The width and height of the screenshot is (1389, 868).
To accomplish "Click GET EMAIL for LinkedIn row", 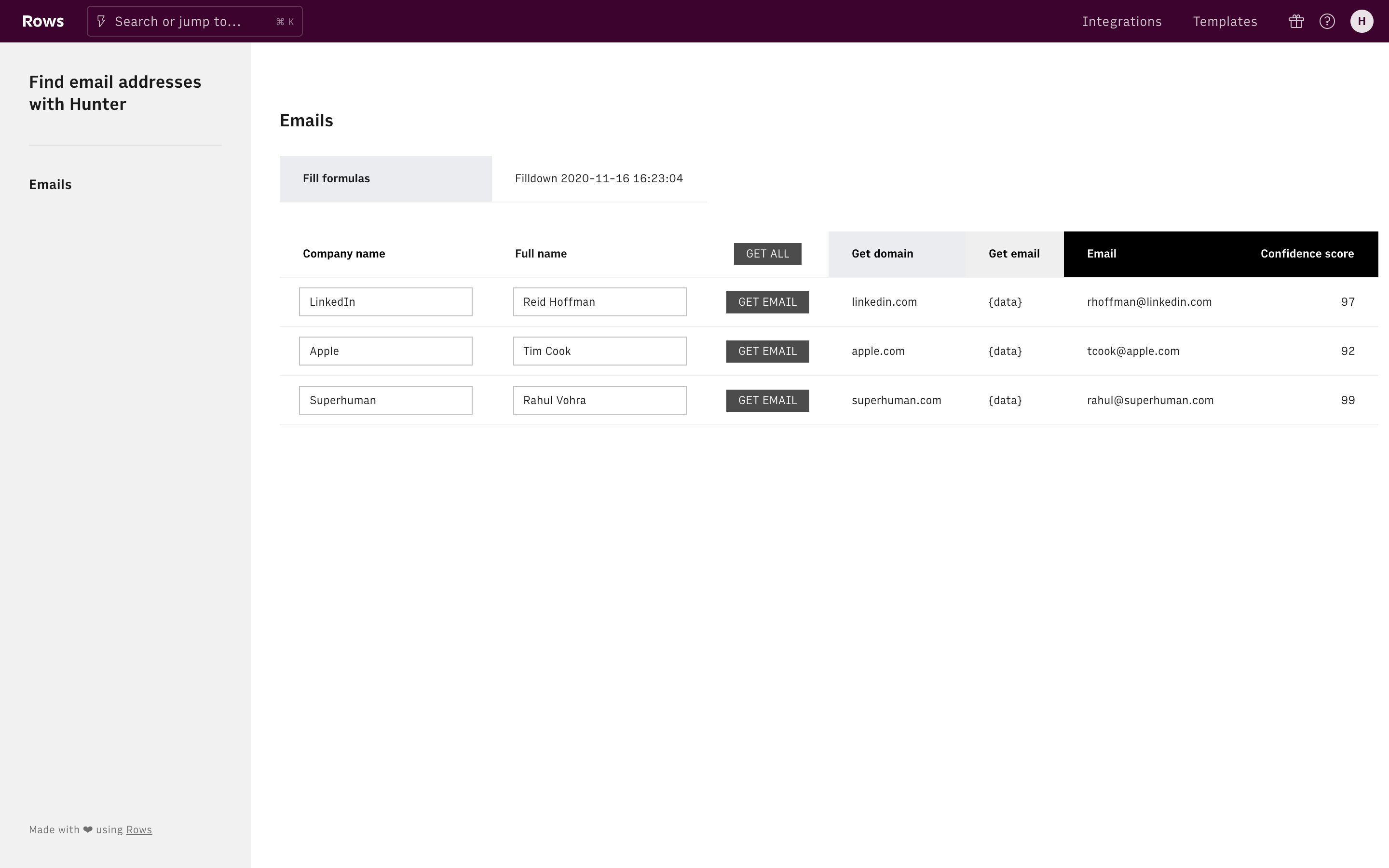I will pyautogui.click(x=767, y=302).
